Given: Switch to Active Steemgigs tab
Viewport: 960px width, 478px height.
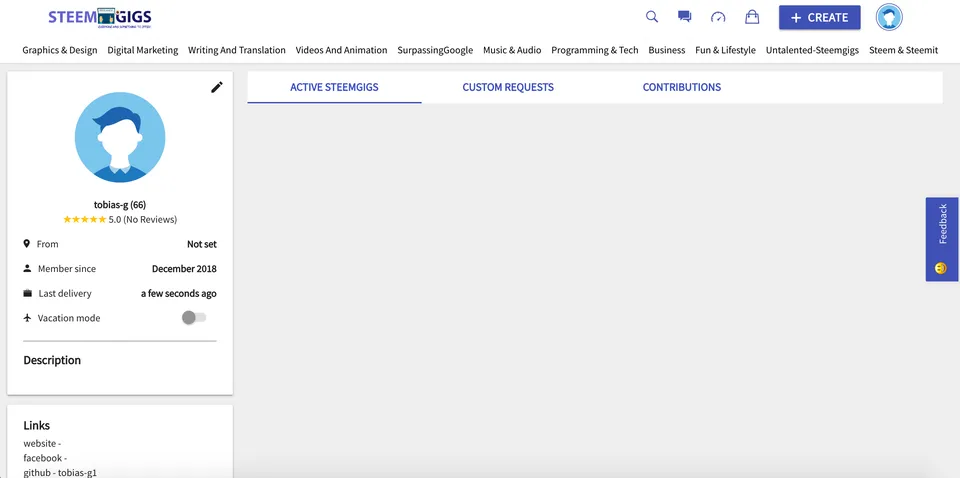Looking at the screenshot, I should click(x=334, y=87).
